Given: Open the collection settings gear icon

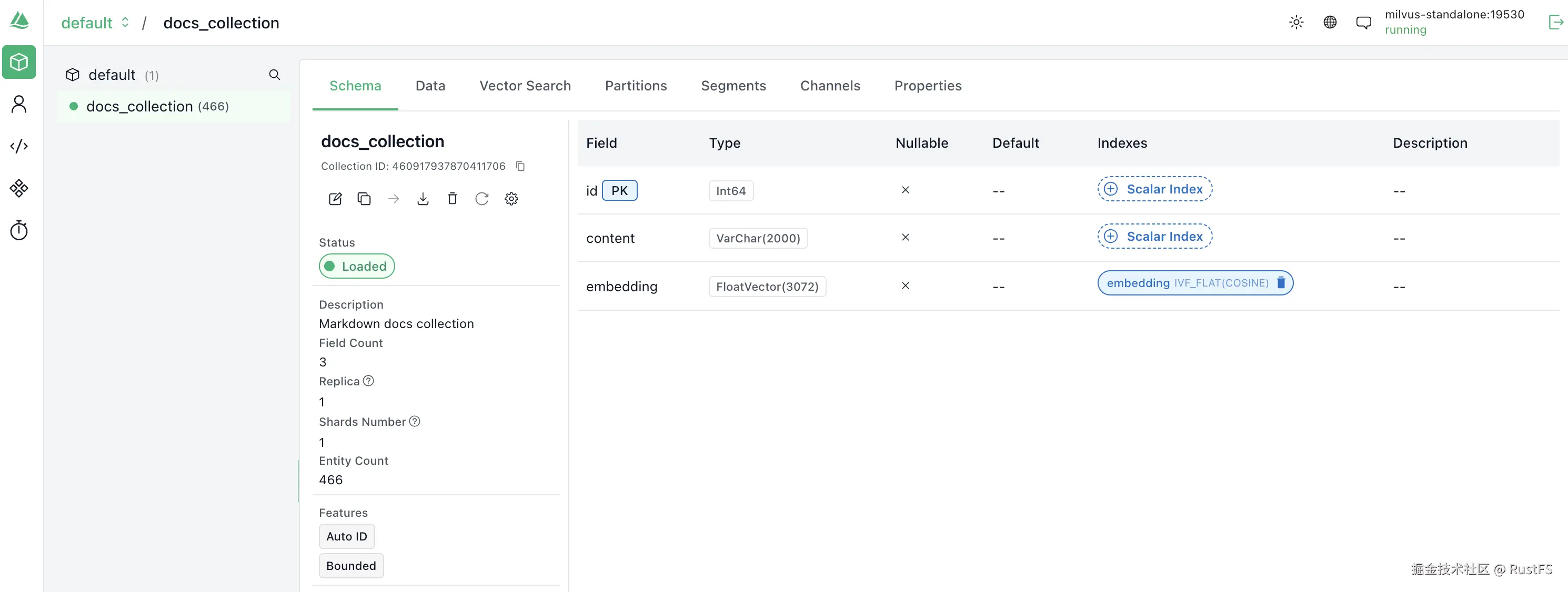Looking at the screenshot, I should coord(511,199).
